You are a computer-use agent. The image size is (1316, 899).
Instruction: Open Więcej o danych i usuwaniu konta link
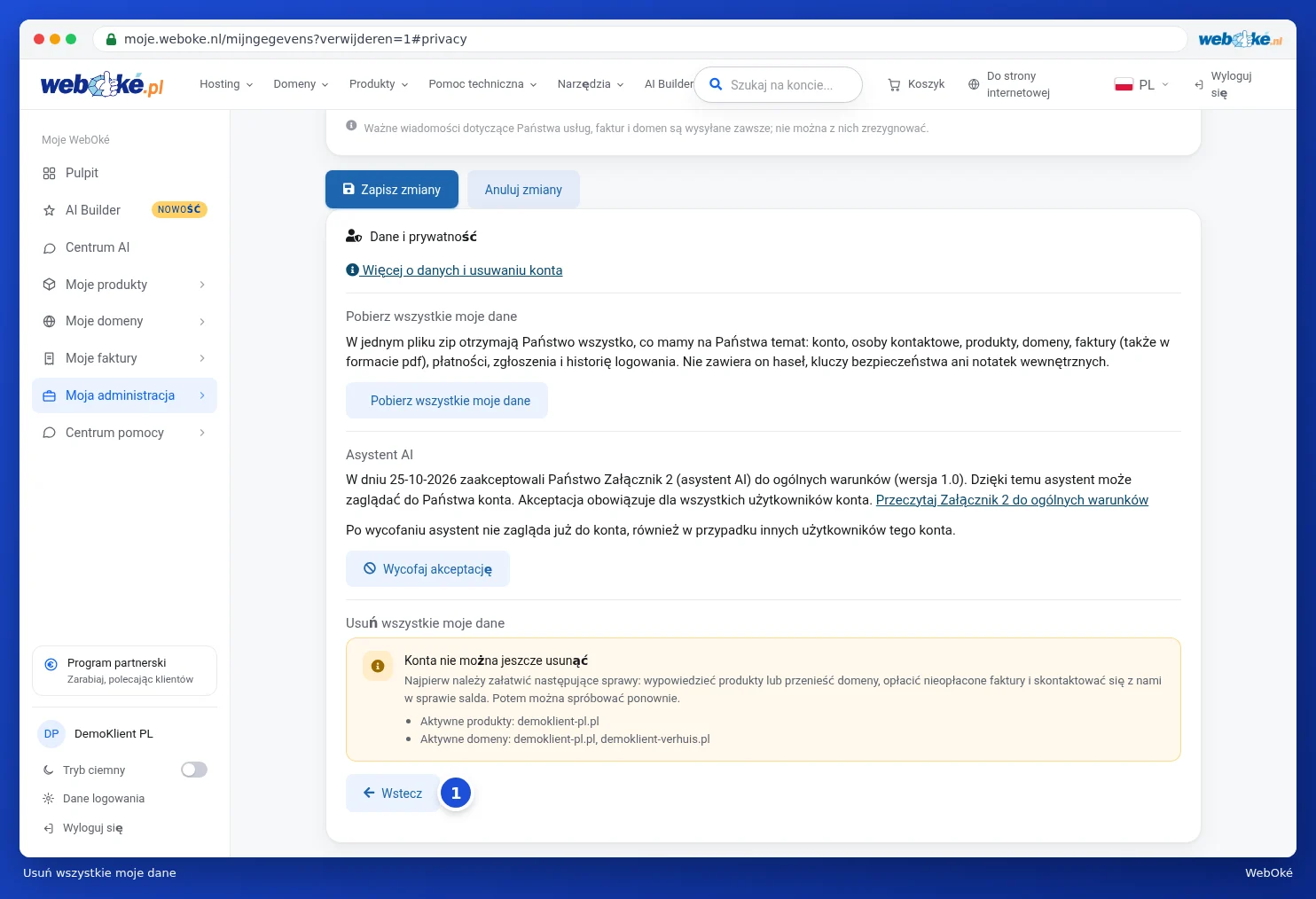pyautogui.click(x=454, y=270)
